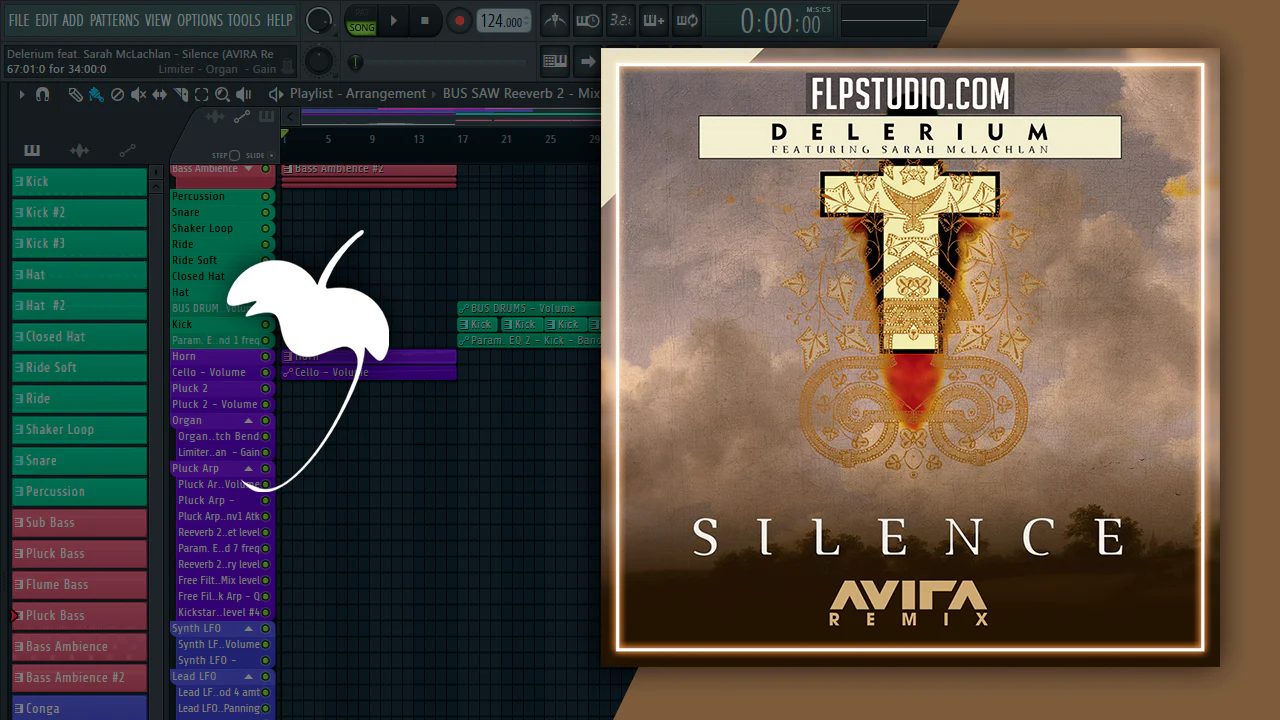The image size is (1280, 720).
Task: Switch to PAT mode
Action: tap(361, 15)
